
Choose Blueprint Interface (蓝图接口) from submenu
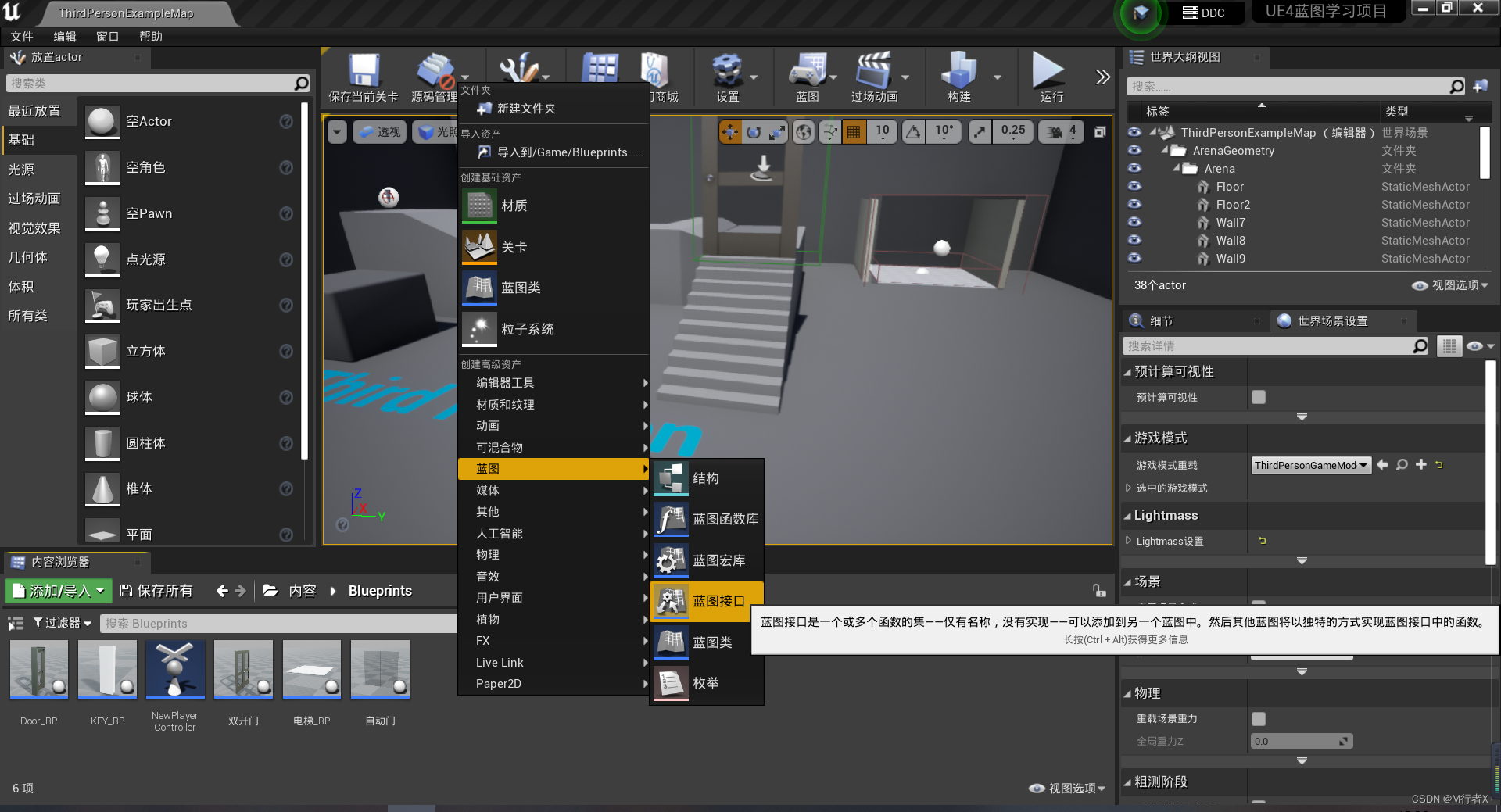[x=707, y=601]
